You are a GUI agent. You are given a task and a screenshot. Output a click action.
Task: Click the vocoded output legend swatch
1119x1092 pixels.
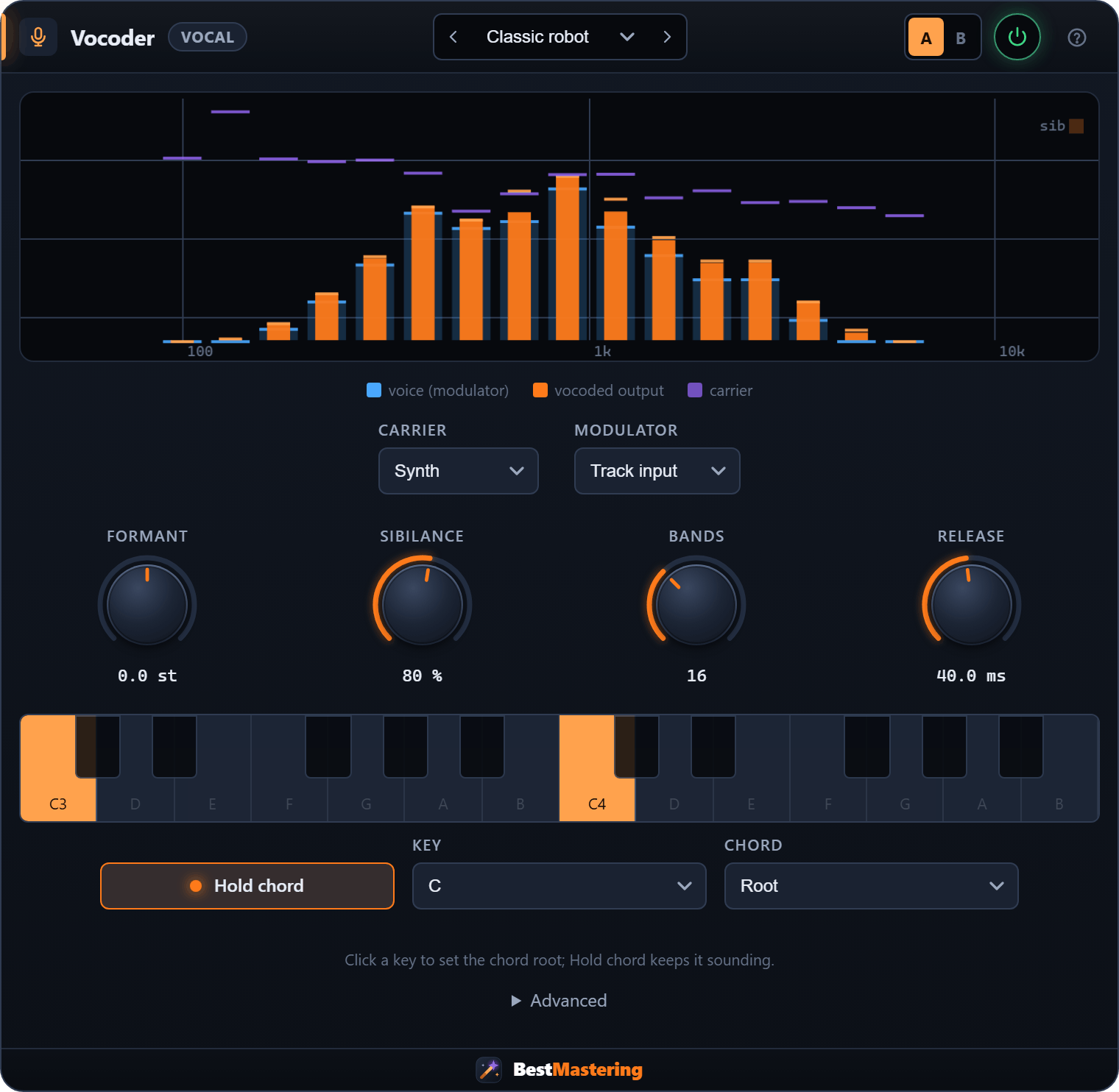click(540, 390)
